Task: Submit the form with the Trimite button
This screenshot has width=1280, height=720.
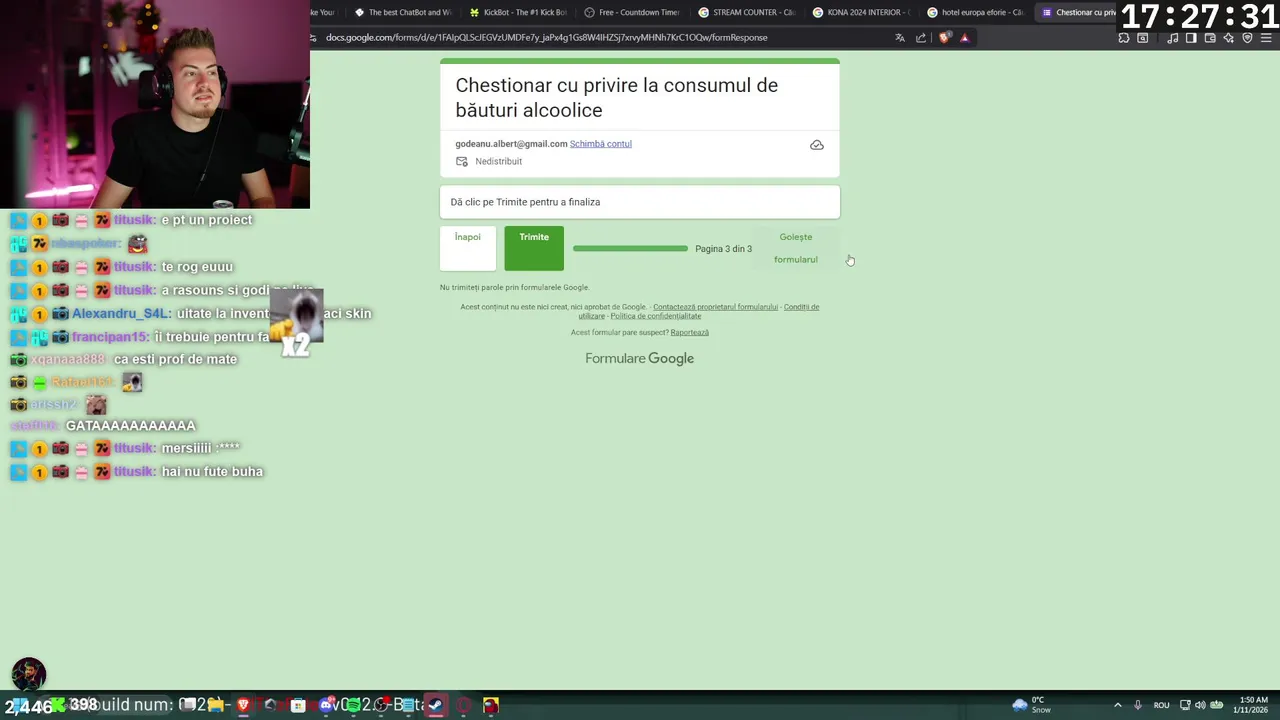Action: [x=534, y=248]
